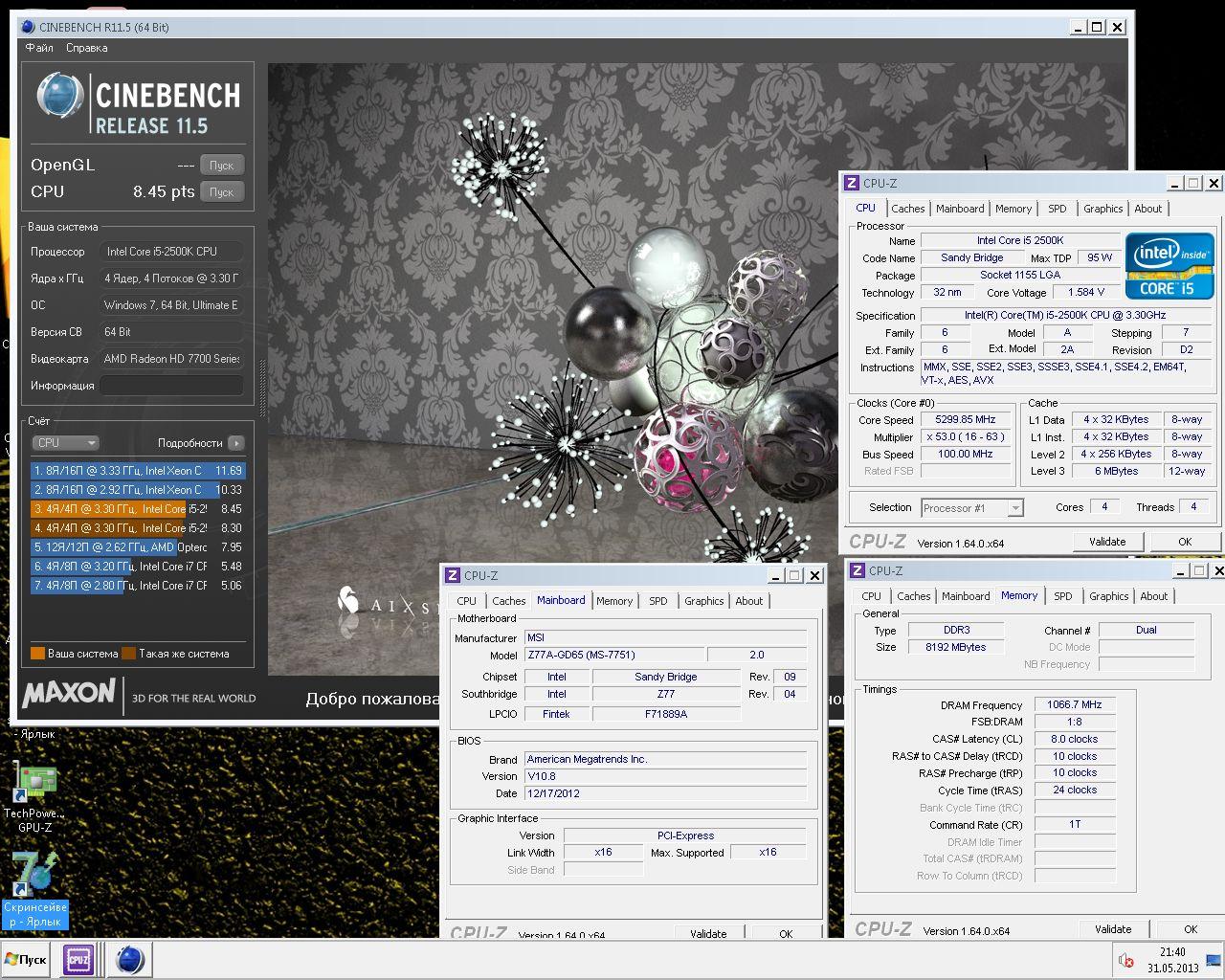This screenshot has width=1225, height=980.
Task: Click the Cinebench taskbar button
Action: point(129,959)
